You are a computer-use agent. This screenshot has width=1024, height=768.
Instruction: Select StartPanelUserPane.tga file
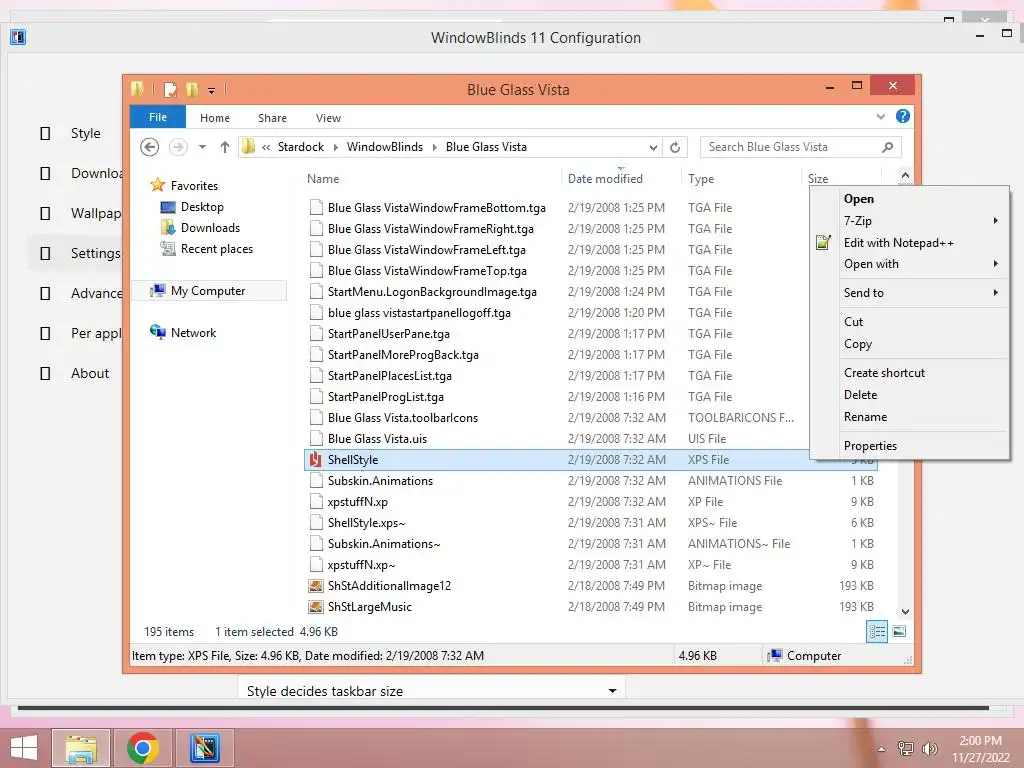click(x=389, y=334)
